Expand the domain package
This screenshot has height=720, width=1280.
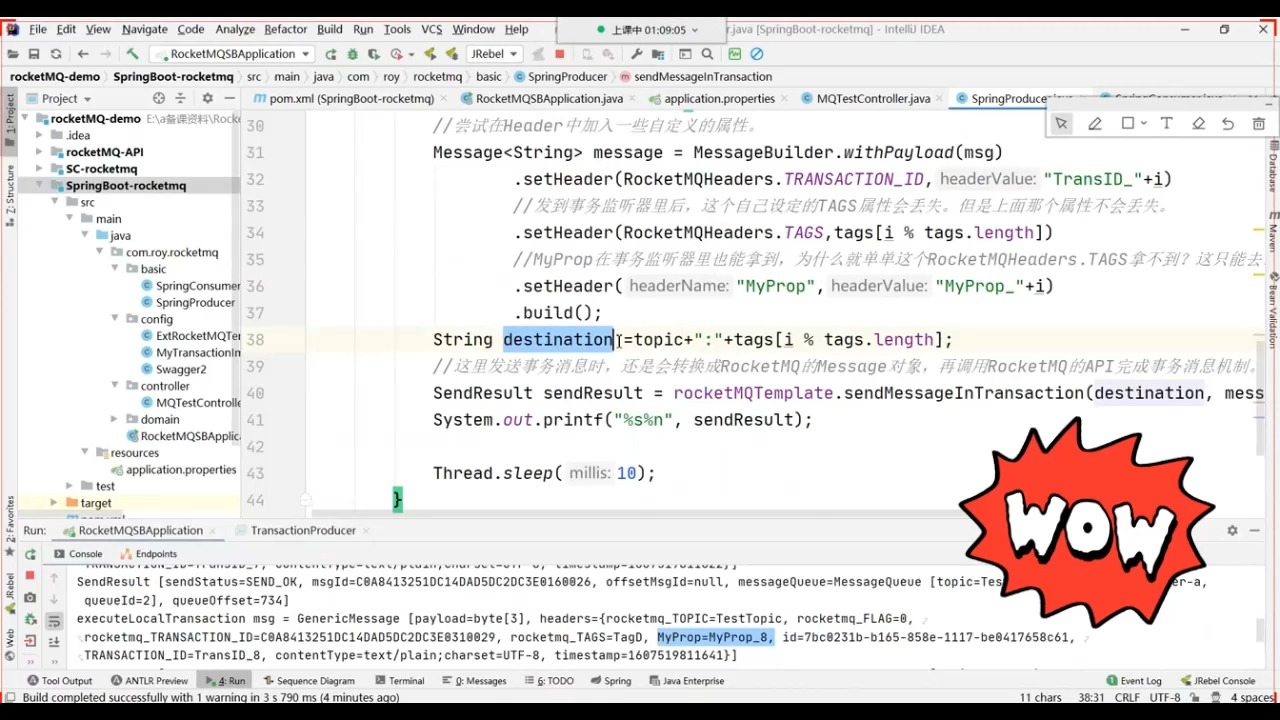click(115, 419)
